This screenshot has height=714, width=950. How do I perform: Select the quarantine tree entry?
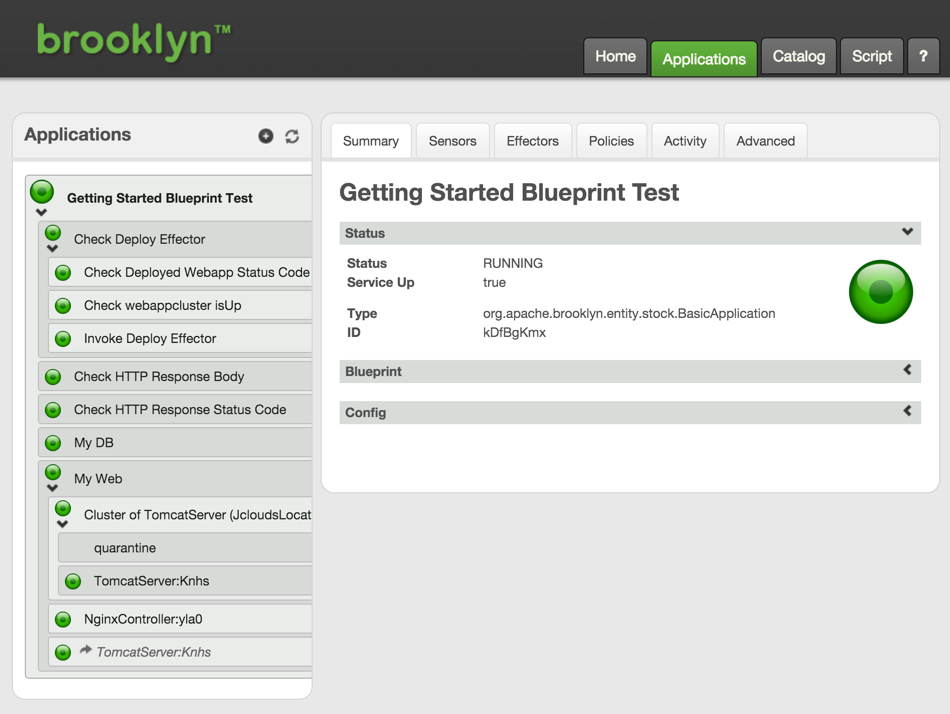click(125, 548)
